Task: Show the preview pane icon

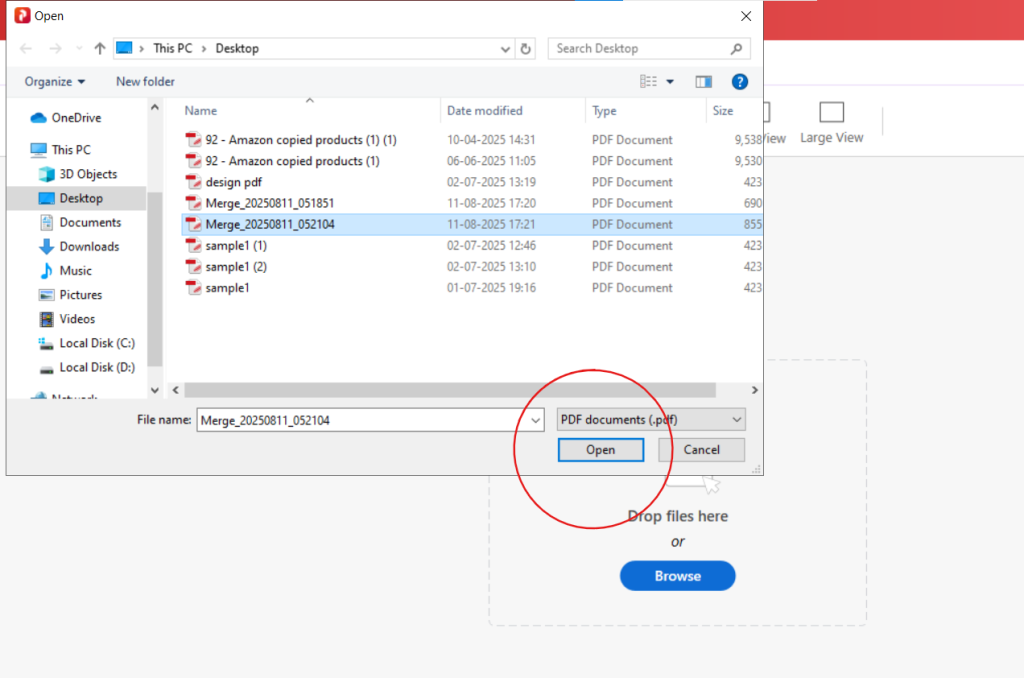Action: click(703, 81)
